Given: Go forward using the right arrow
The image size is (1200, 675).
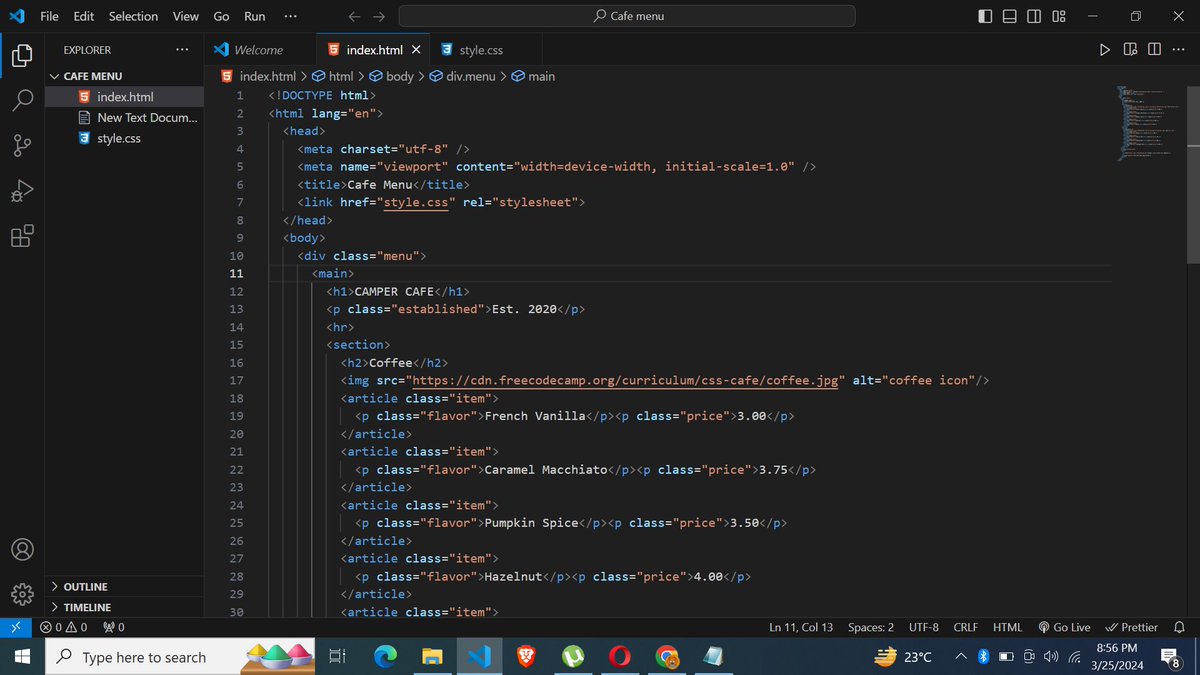Looking at the screenshot, I should coord(379,16).
